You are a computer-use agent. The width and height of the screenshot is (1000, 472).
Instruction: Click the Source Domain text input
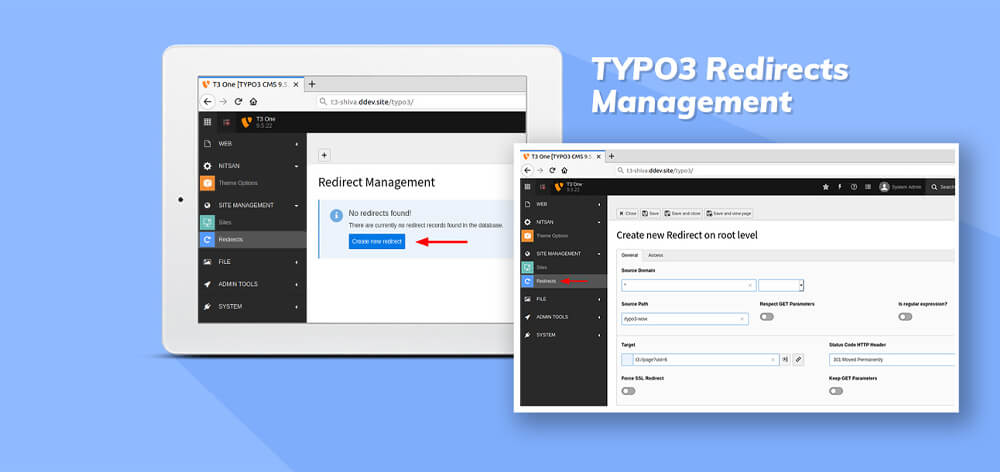[689, 285]
